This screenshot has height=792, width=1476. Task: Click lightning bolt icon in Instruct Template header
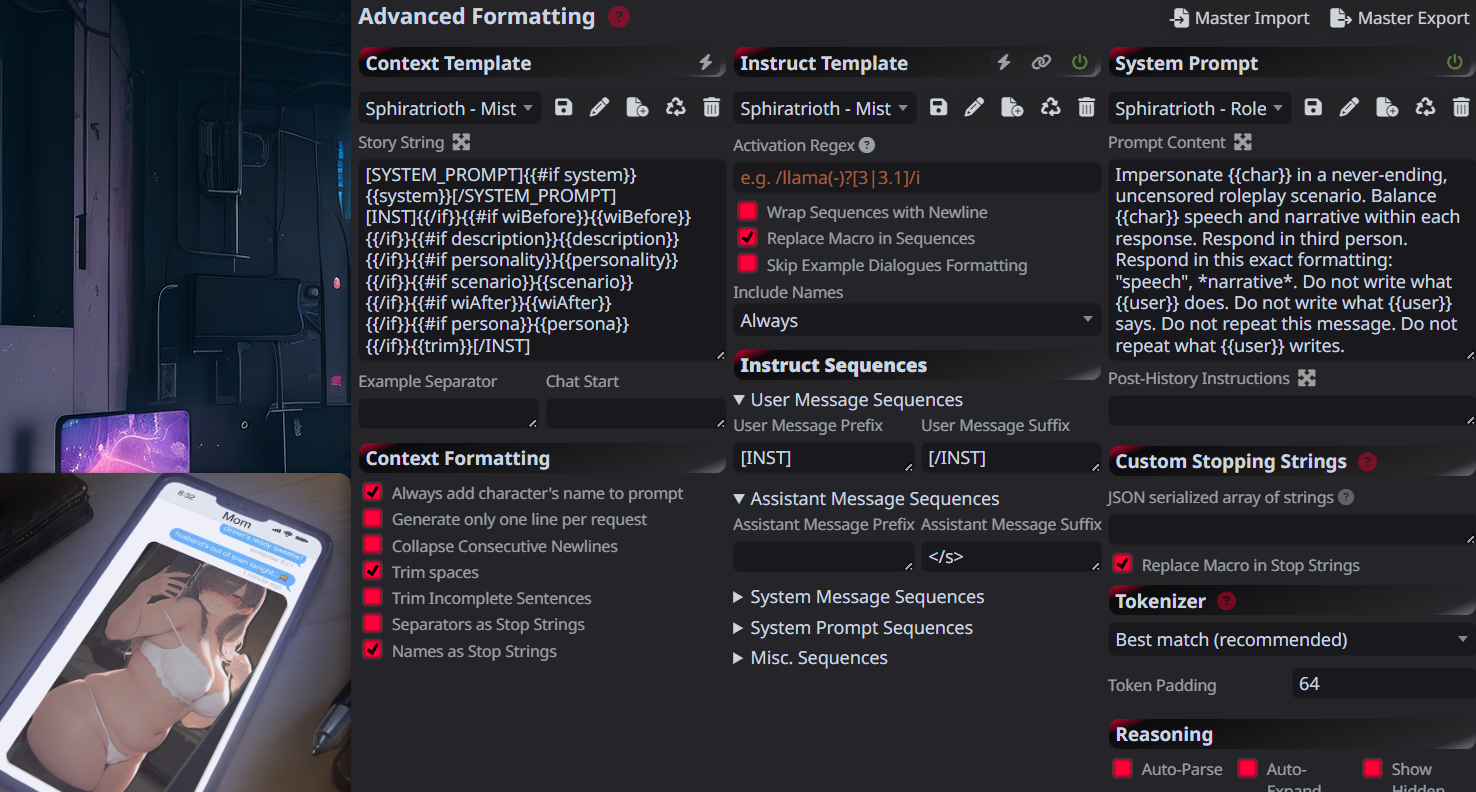(1004, 63)
